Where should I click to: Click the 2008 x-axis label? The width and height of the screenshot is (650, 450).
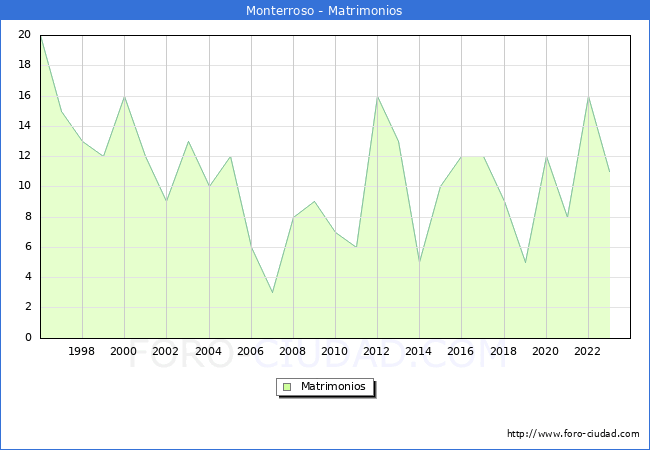[x=293, y=351]
